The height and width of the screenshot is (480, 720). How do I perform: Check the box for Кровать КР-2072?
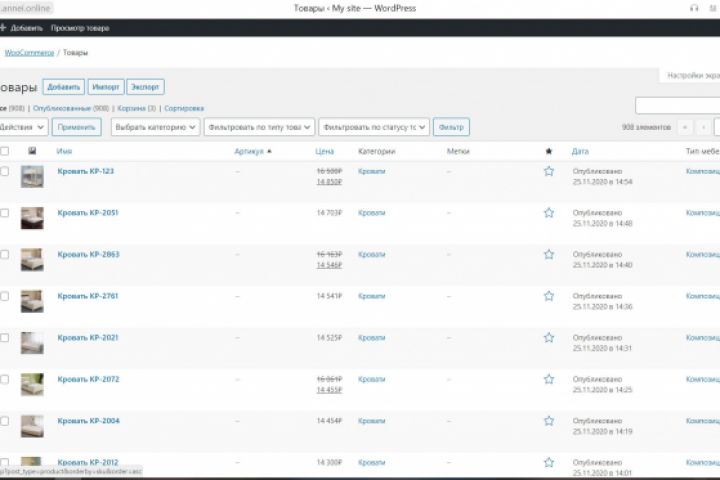pos(5,379)
